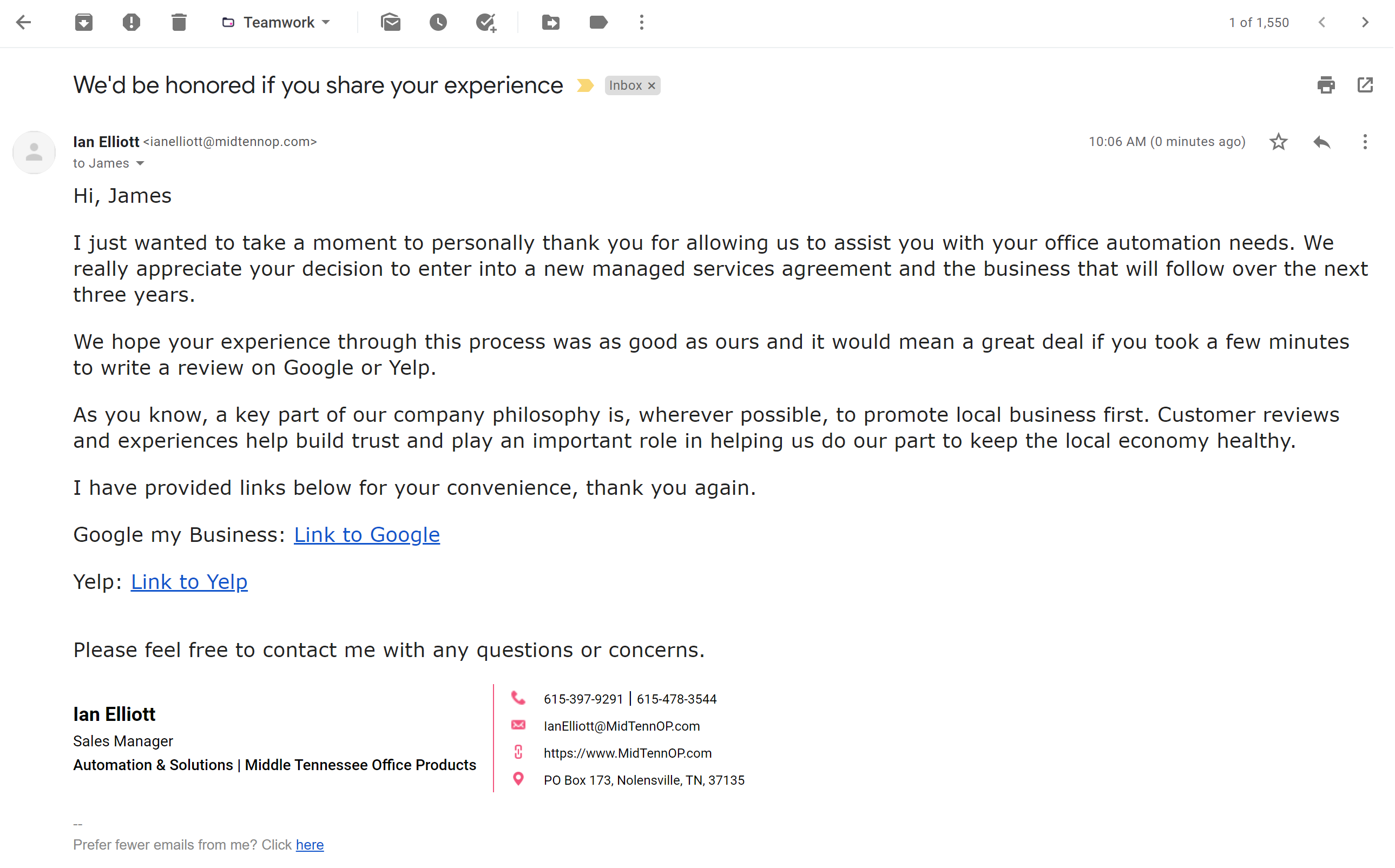Expand recipient details next to 'to James'
Image resolution: width=1395 pixels, height=868 pixels.
pyautogui.click(x=140, y=164)
